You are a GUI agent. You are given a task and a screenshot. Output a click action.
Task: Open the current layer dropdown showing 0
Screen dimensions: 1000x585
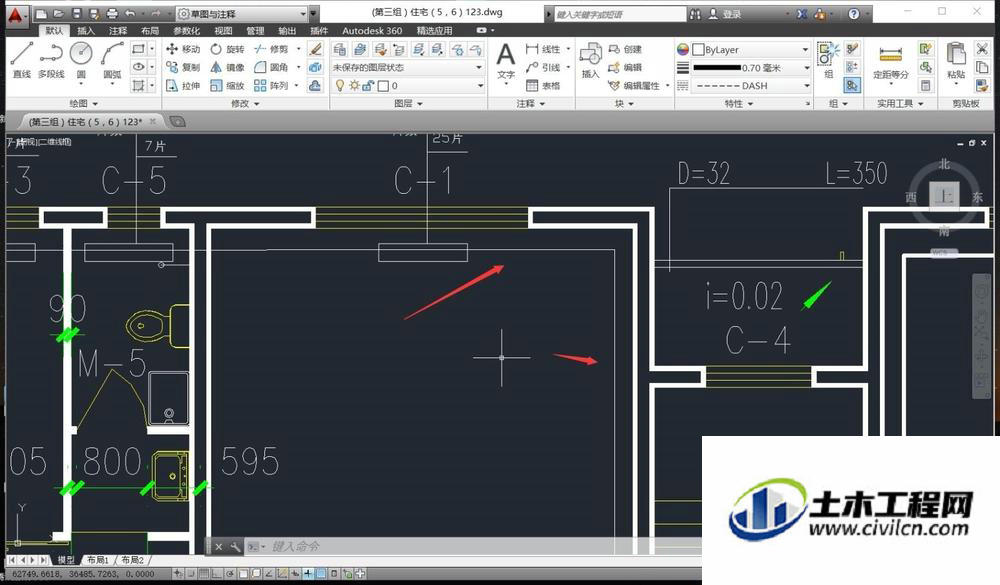(x=408, y=85)
